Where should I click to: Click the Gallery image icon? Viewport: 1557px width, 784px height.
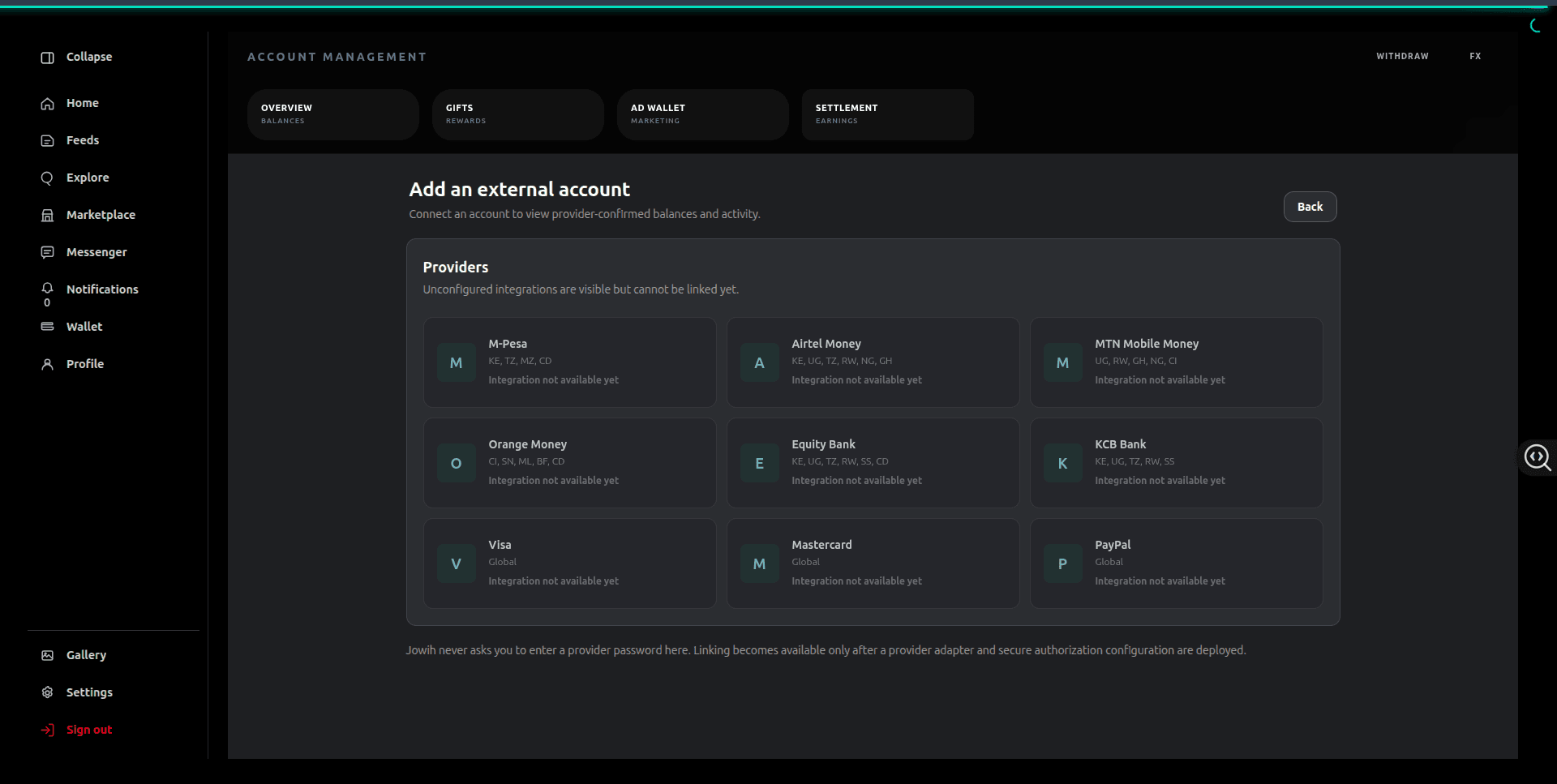[x=48, y=655]
